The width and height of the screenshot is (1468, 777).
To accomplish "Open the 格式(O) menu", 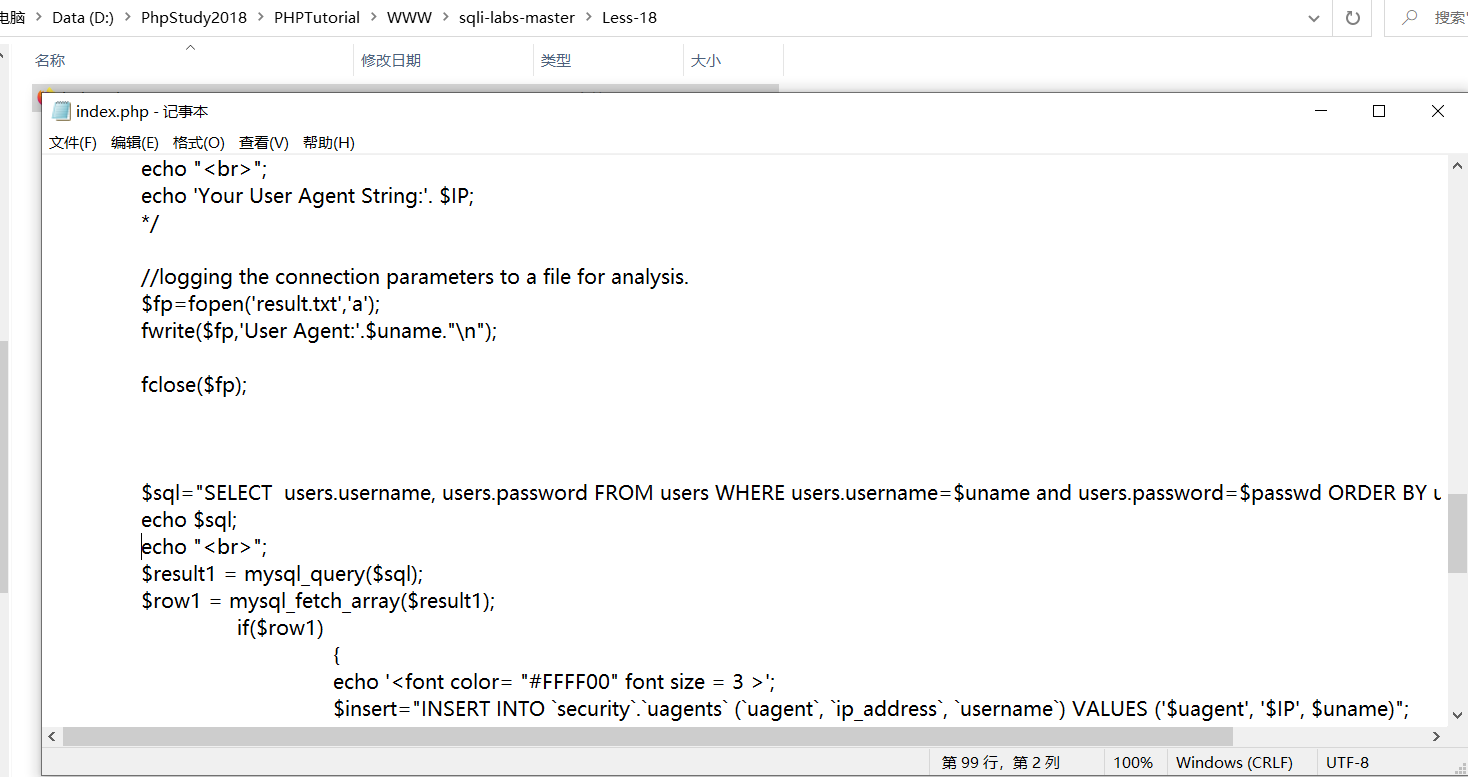I will pos(198,143).
